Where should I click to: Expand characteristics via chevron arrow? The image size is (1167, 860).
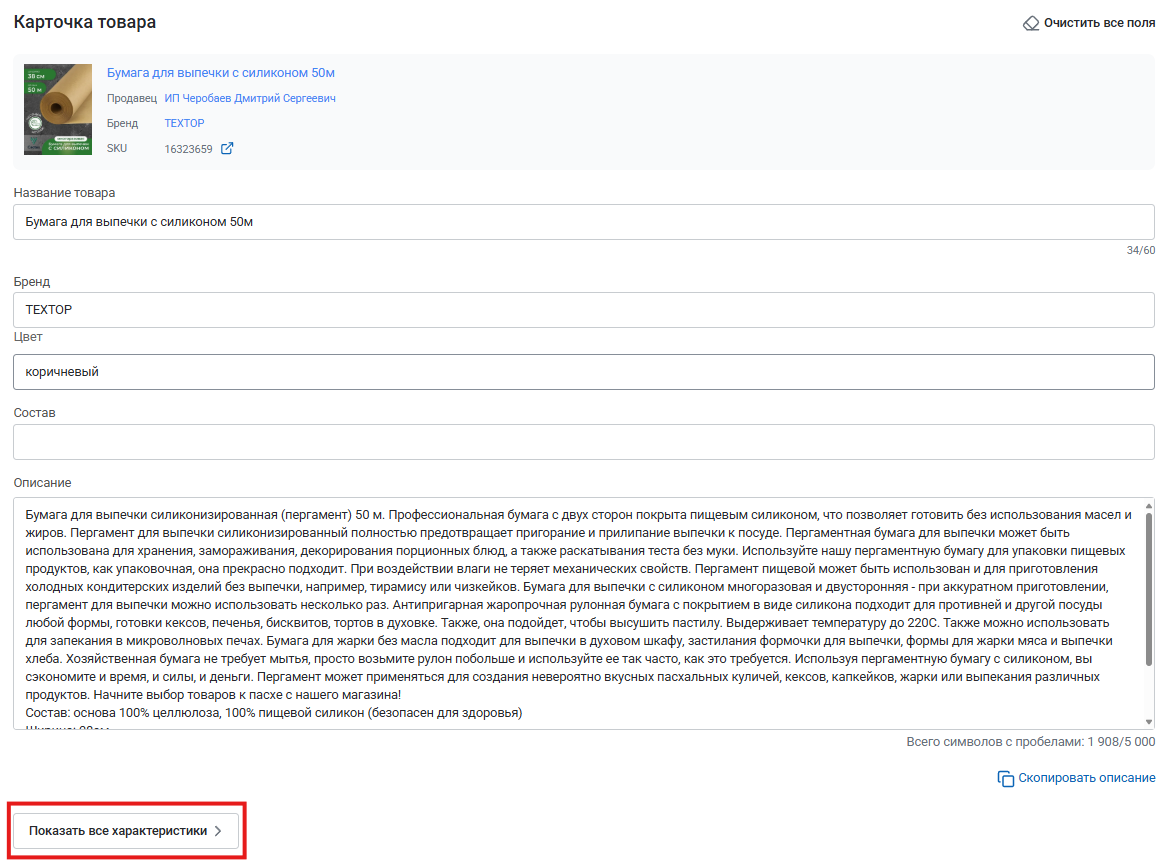pos(218,831)
